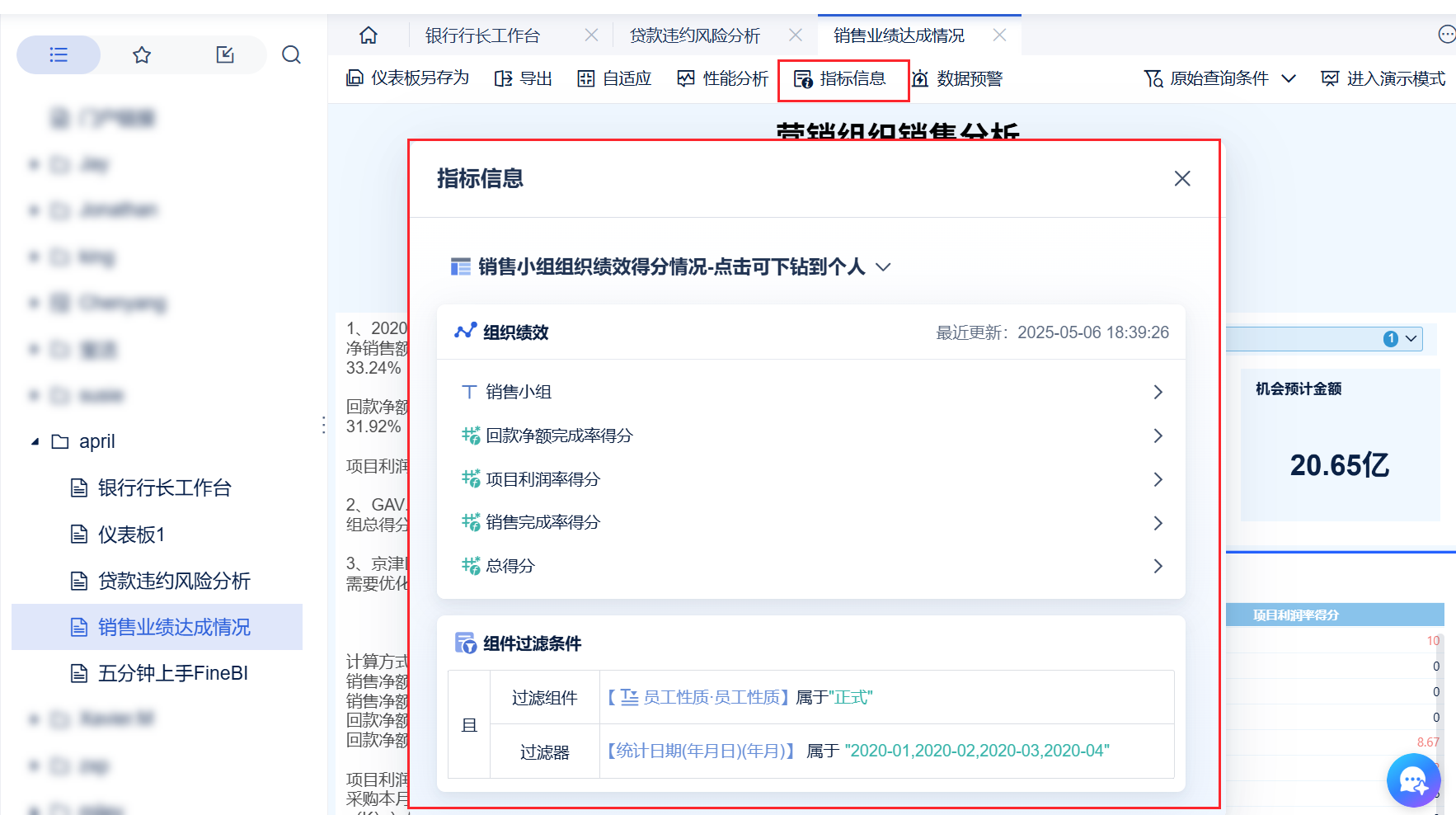Screen dimensions: 1456x815
Task: Click the sidebar collapse drag handle
Action: click(x=323, y=425)
